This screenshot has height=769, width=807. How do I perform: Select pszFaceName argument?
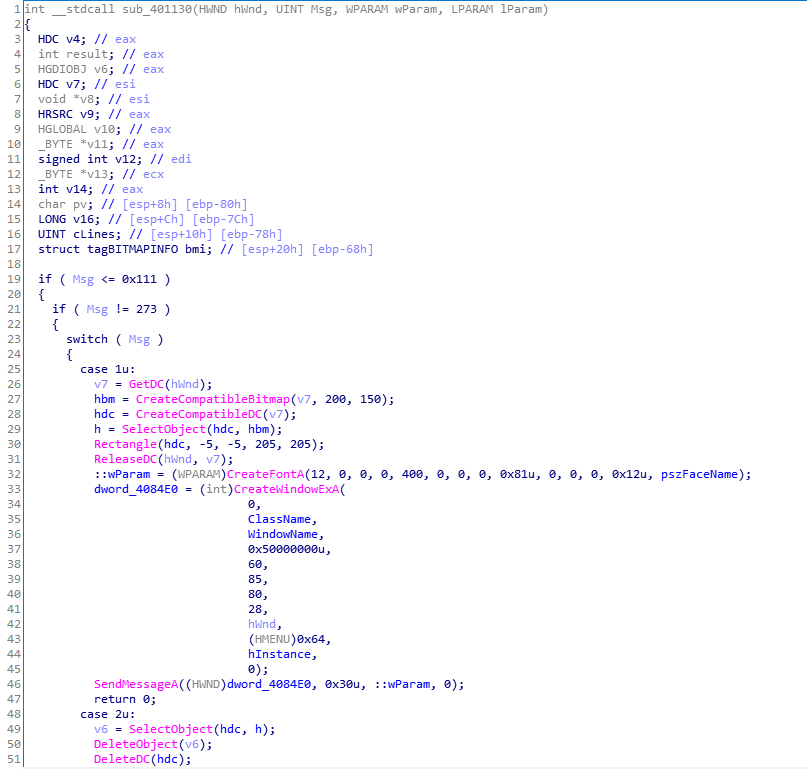(699, 474)
